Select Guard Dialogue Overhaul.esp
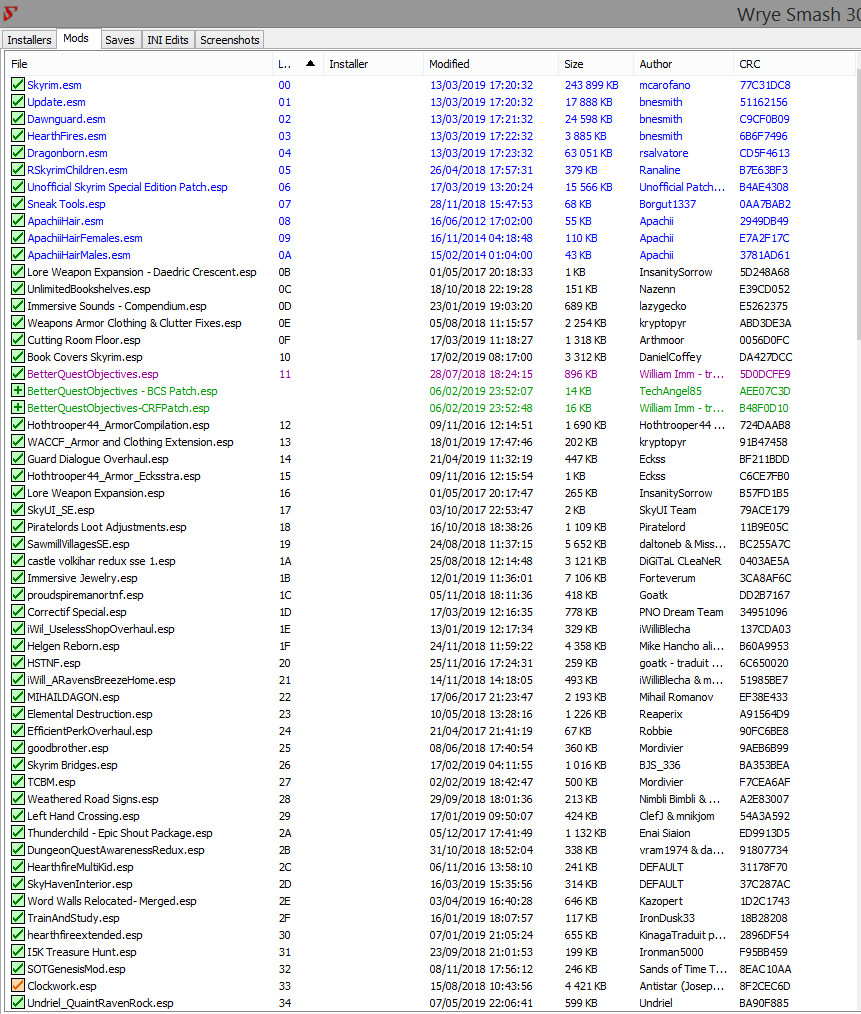The height and width of the screenshot is (1014, 861). (x=98, y=459)
